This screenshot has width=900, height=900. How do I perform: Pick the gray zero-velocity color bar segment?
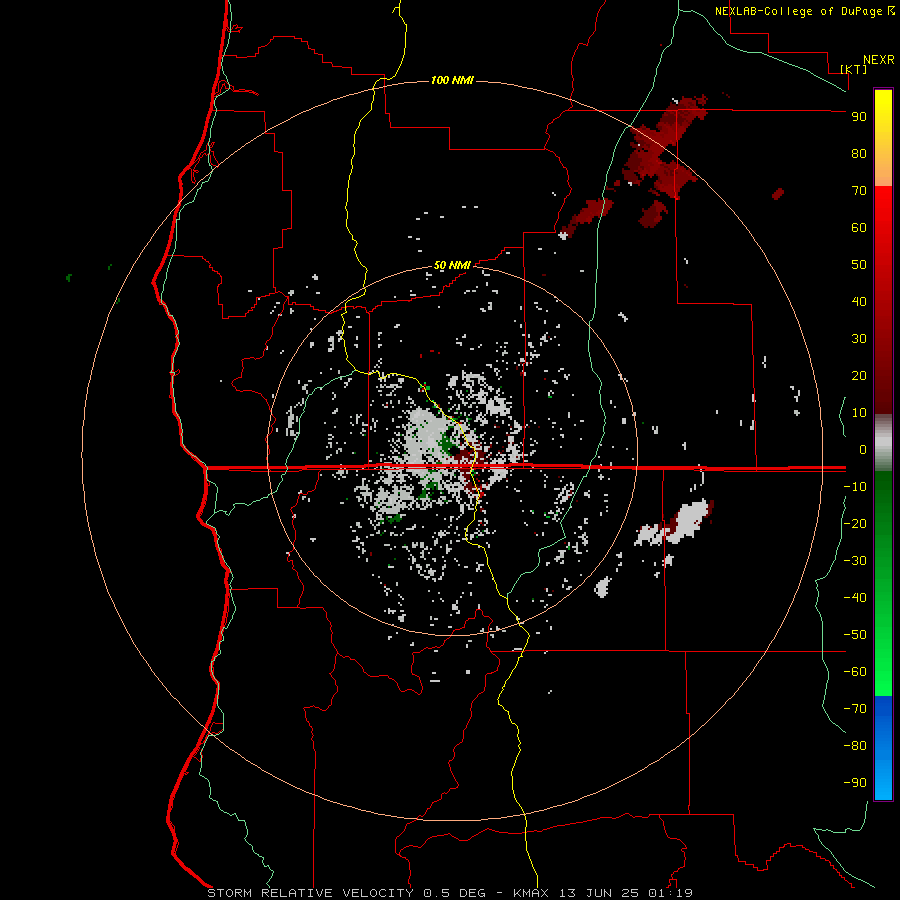click(883, 443)
